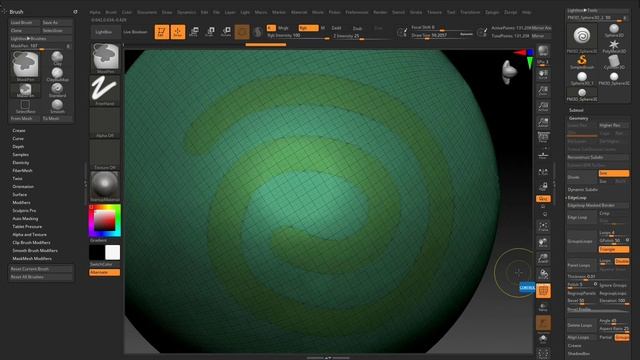The image size is (640, 360).
Task: Click the Actual size icon
Action: [x=543, y=107]
